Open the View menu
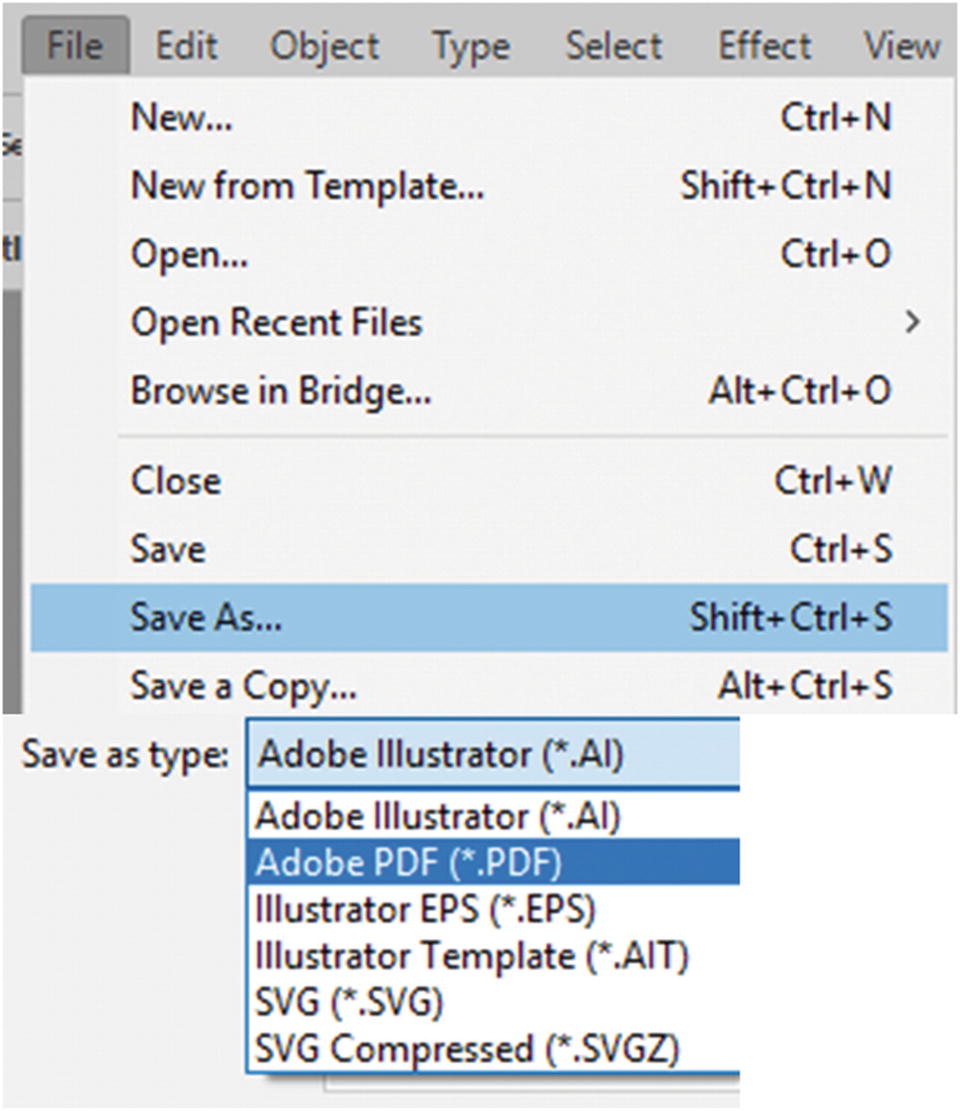 click(x=902, y=46)
